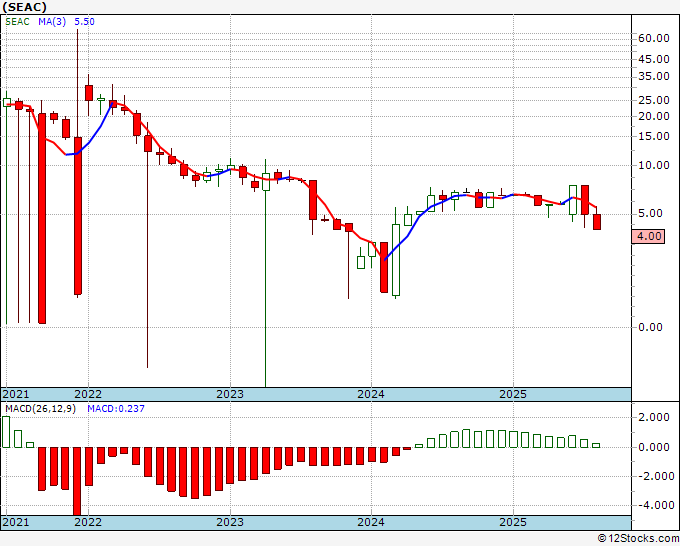Click the 2025 label on MACD timeline
Screen dimensions: 680x546
coord(513,522)
